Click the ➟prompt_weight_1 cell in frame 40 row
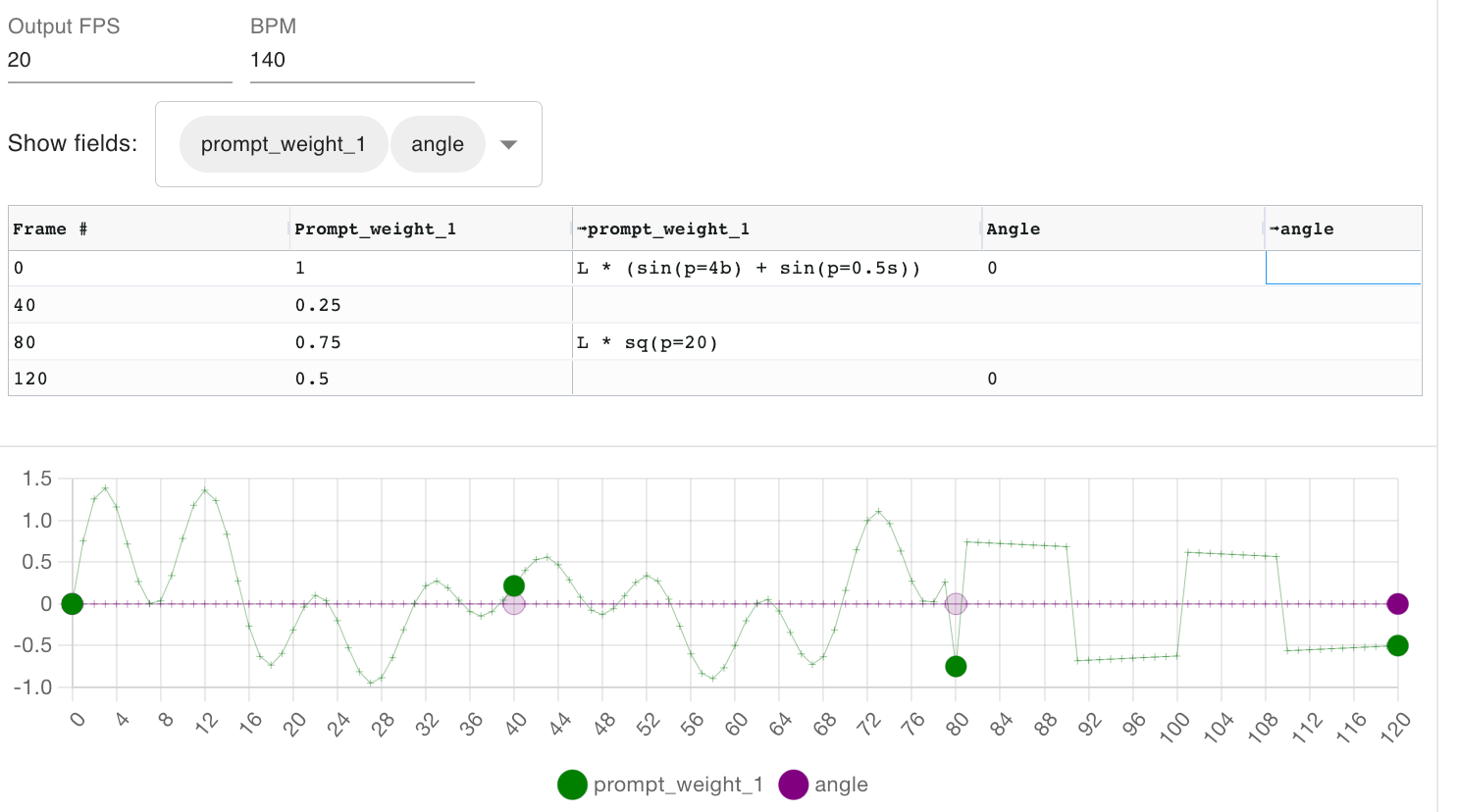This screenshot has width=1458, height=812. [777, 305]
